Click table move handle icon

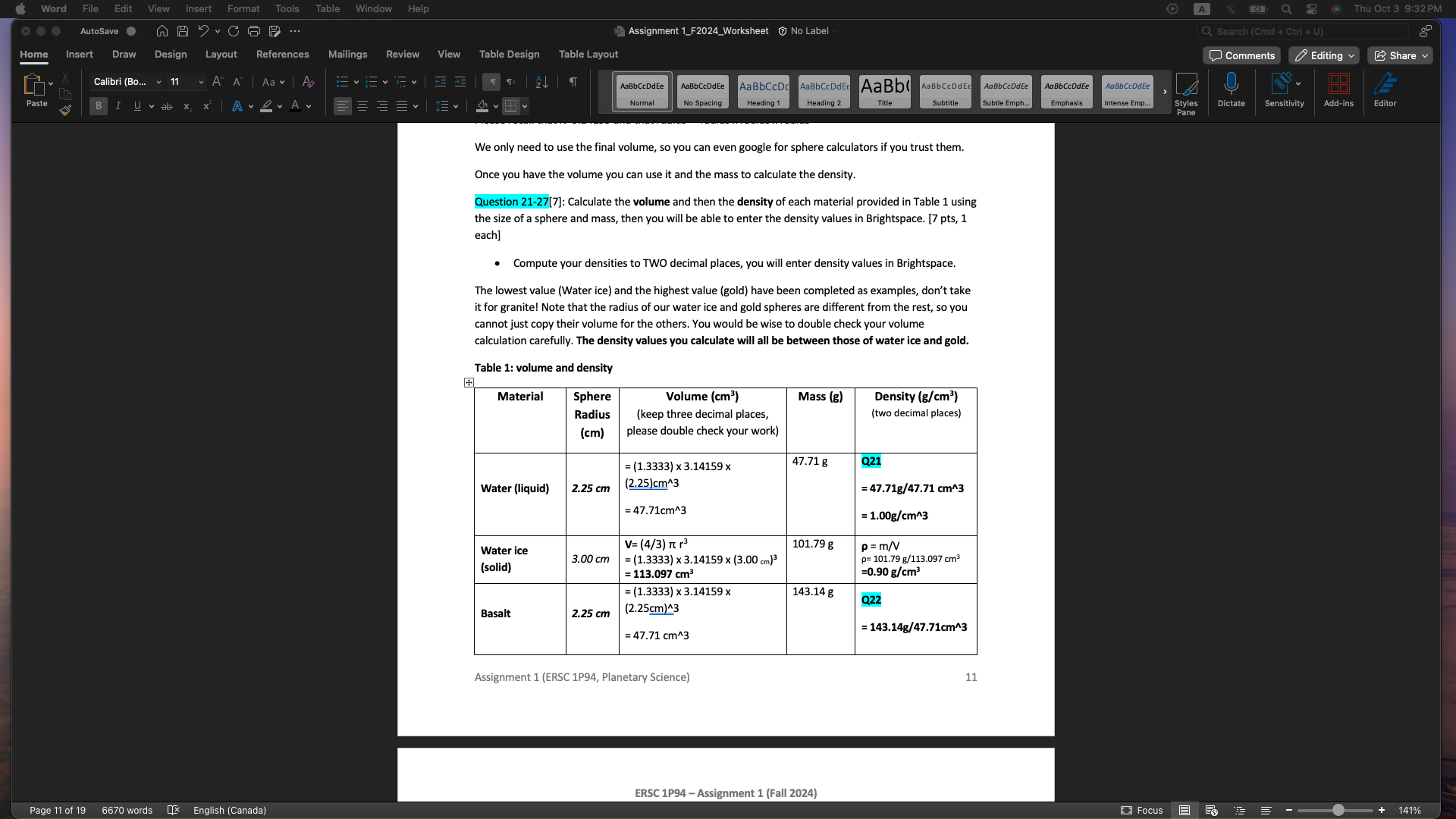pyautogui.click(x=469, y=383)
